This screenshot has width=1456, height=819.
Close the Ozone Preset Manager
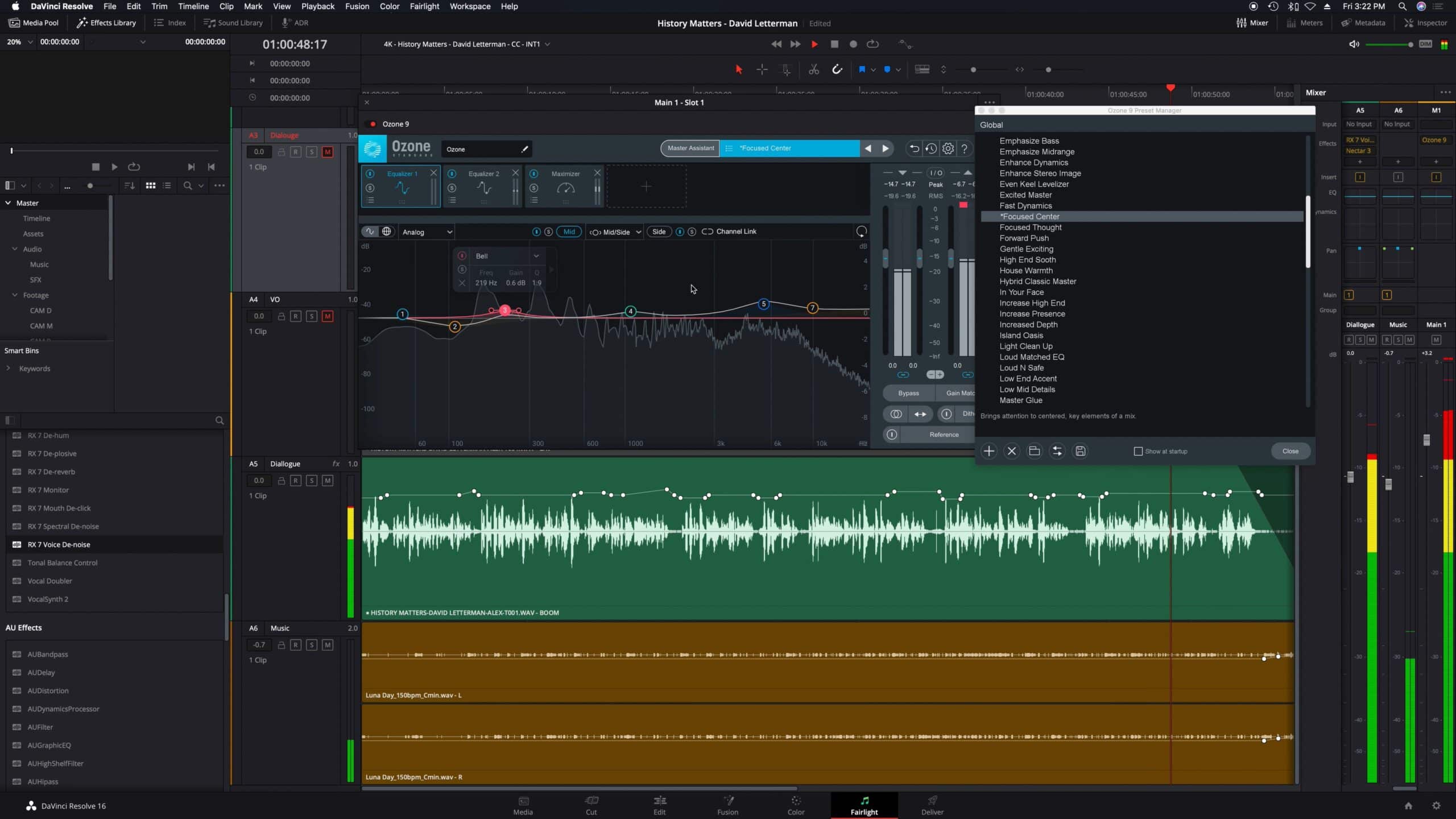1290,451
